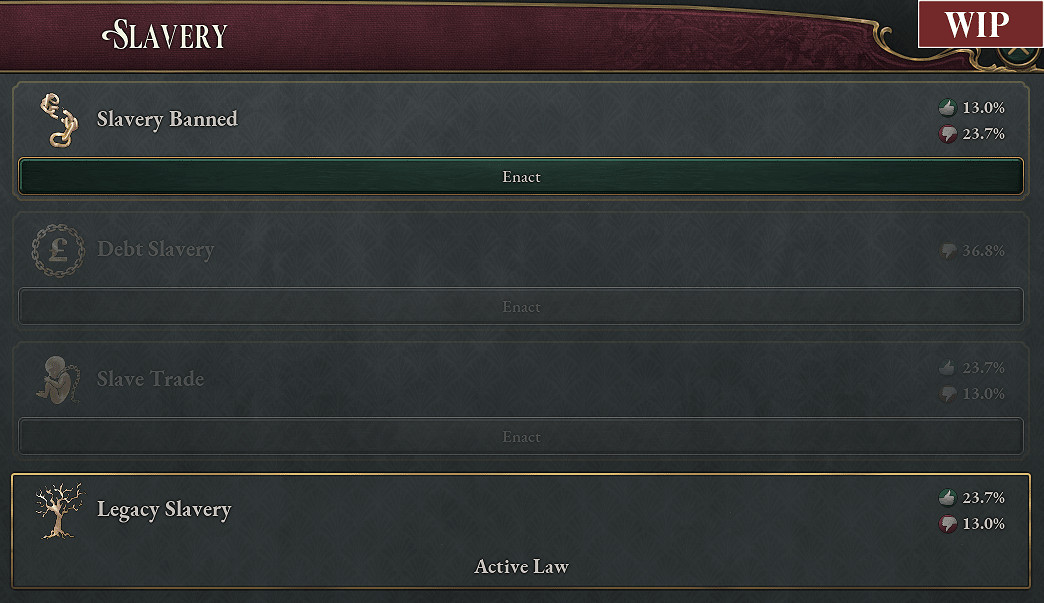Enact the Slavery Banned law
The height and width of the screenshot is (603, 1044).
(x=521, y=177)
